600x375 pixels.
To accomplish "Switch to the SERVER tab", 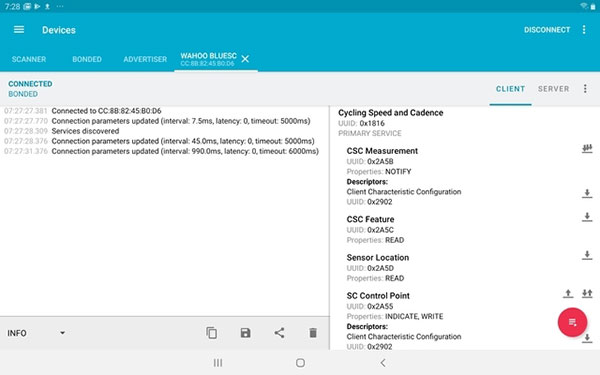I will pyautogui.click(x=553, y=89).
